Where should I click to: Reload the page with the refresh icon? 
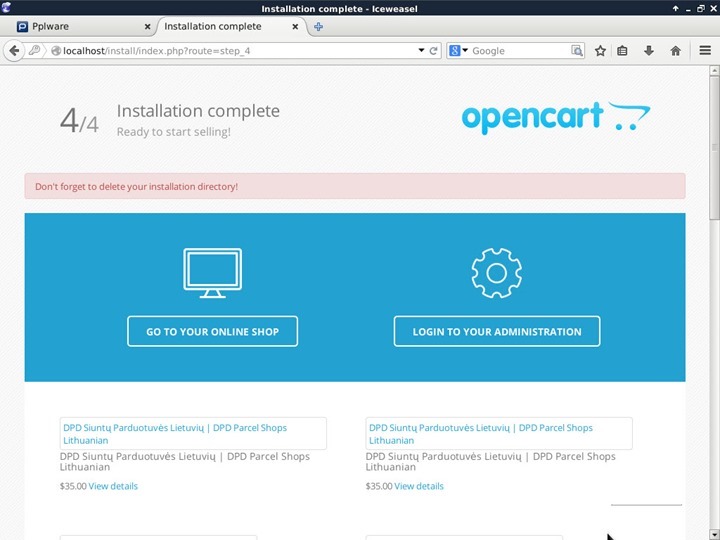click(433, 51)
